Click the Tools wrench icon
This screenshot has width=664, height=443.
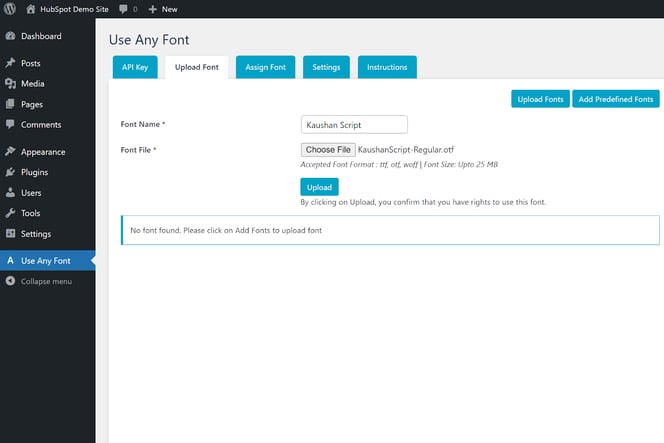click(x=11, y=213)
